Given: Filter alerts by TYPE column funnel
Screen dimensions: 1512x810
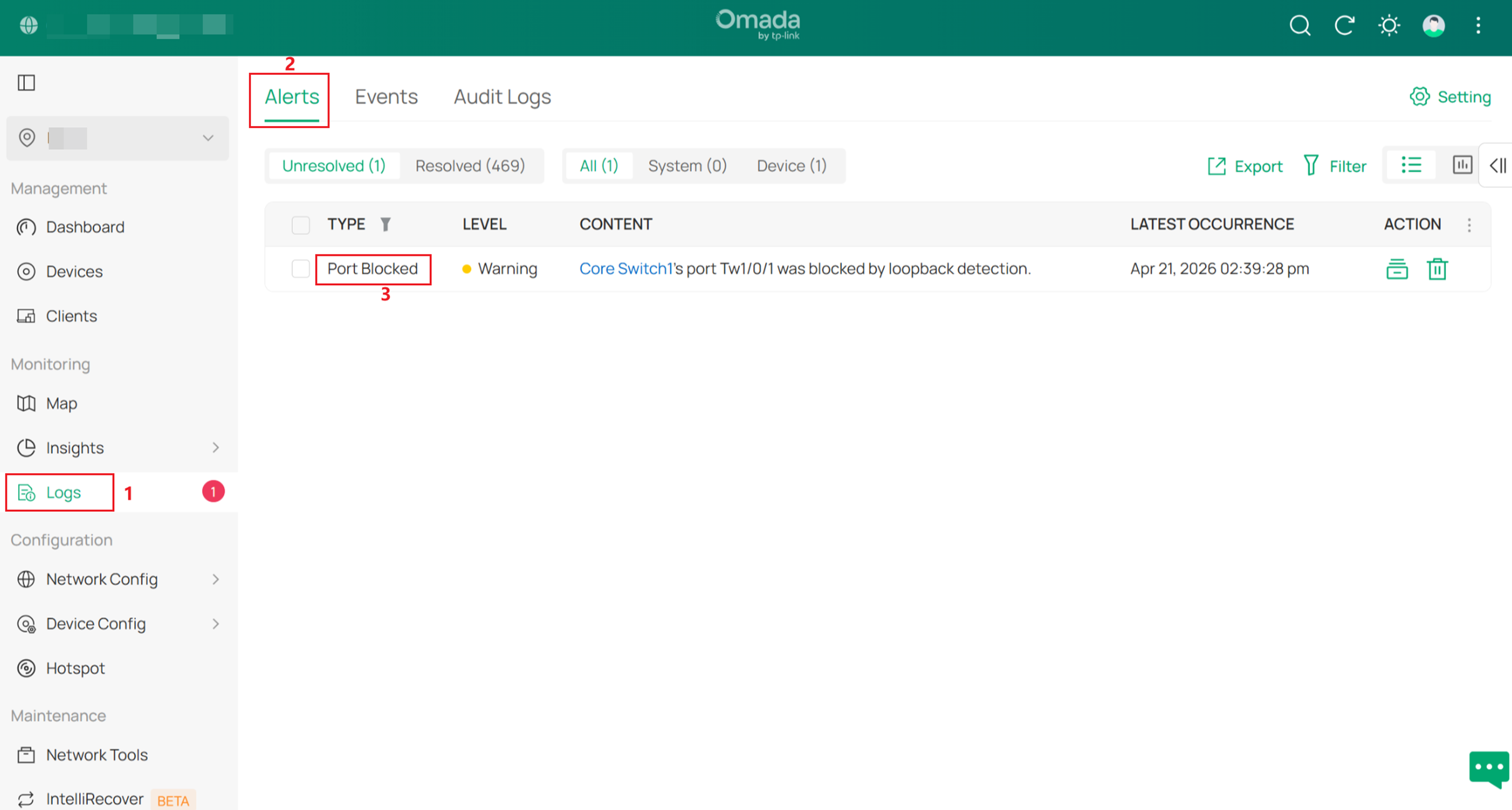Looking at the screenshot, I should [x=386, y=224].
